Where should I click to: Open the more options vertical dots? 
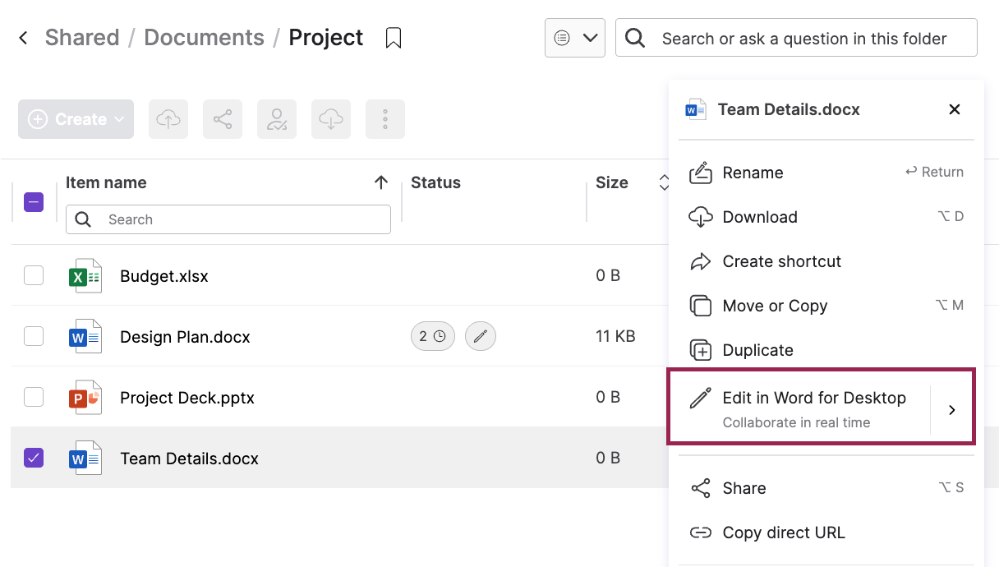pyautogui.click(x=385, y=119)
